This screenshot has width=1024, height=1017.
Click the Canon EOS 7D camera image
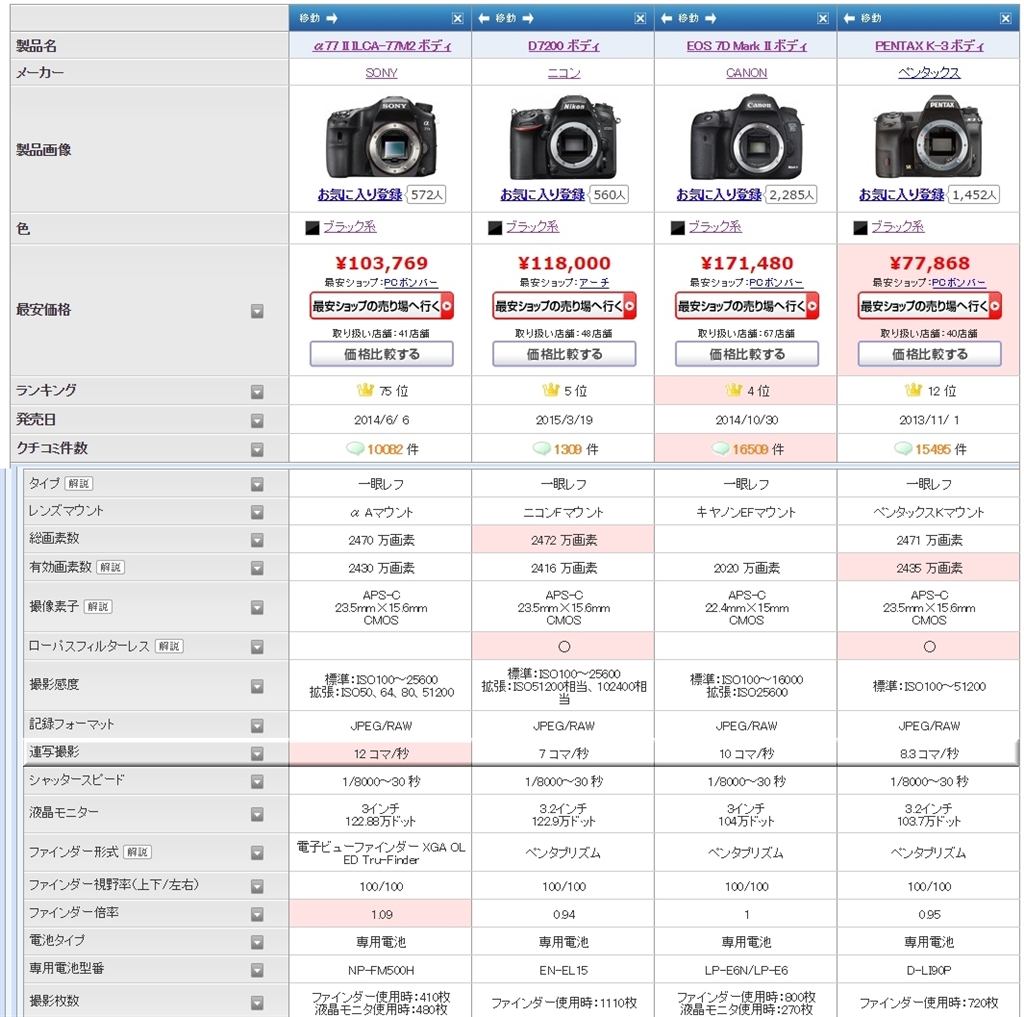(x=746, y=137)
